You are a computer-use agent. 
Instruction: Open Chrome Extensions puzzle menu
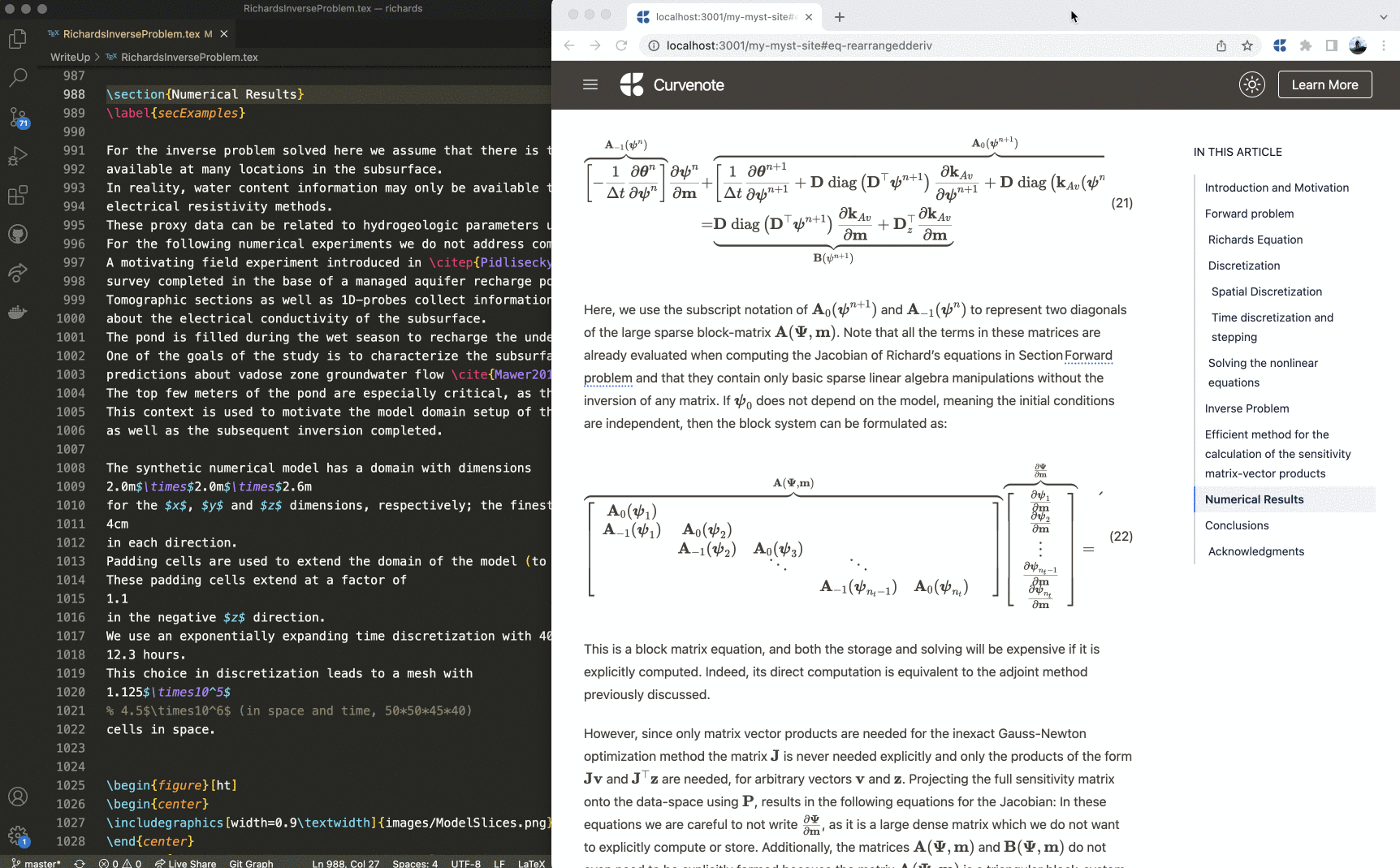click(1306, 45)
